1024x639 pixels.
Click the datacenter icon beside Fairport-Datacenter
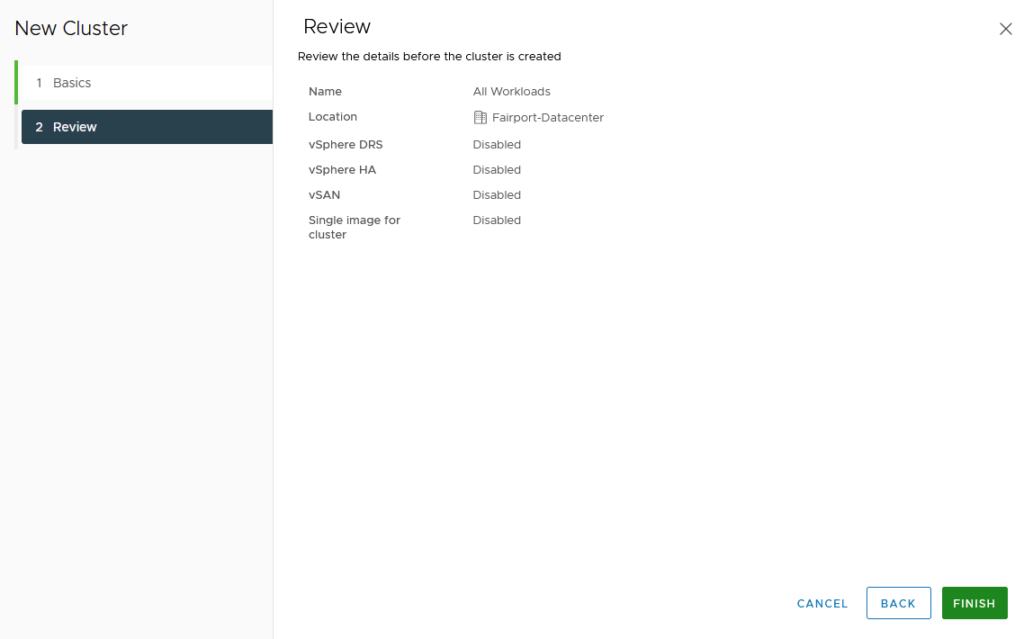[x=480, y=118]
